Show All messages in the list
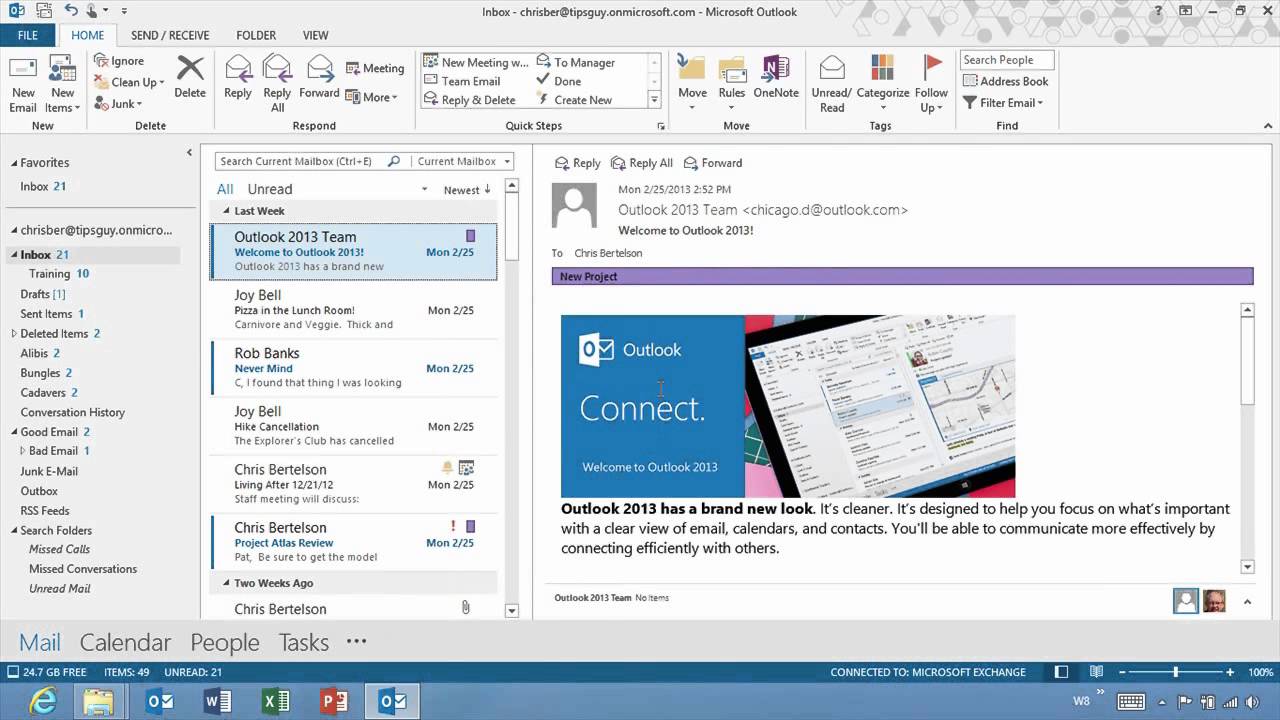The height and width of the screenshot is (720, 1280). point(225,189)
